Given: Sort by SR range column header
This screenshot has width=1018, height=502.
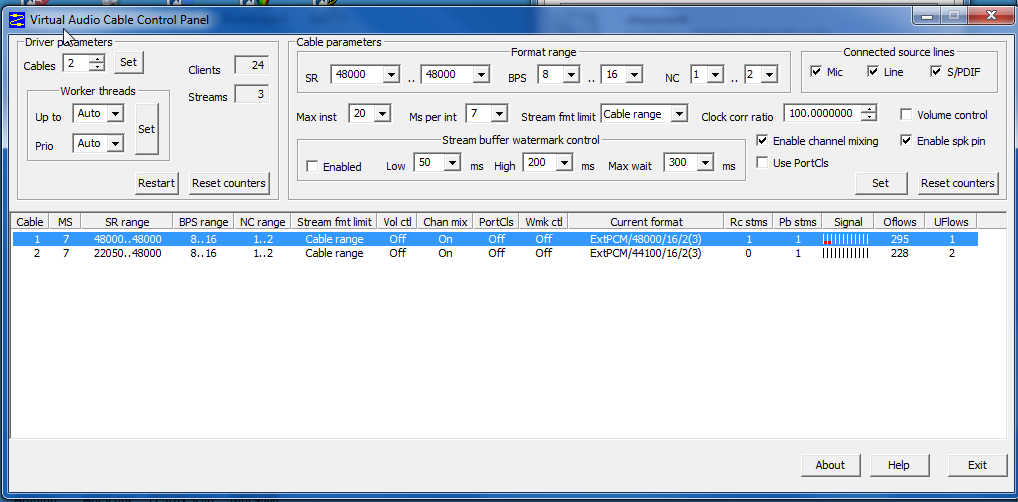Looking at the screenshot, I should pyautogui.click(x=127, y=222).
